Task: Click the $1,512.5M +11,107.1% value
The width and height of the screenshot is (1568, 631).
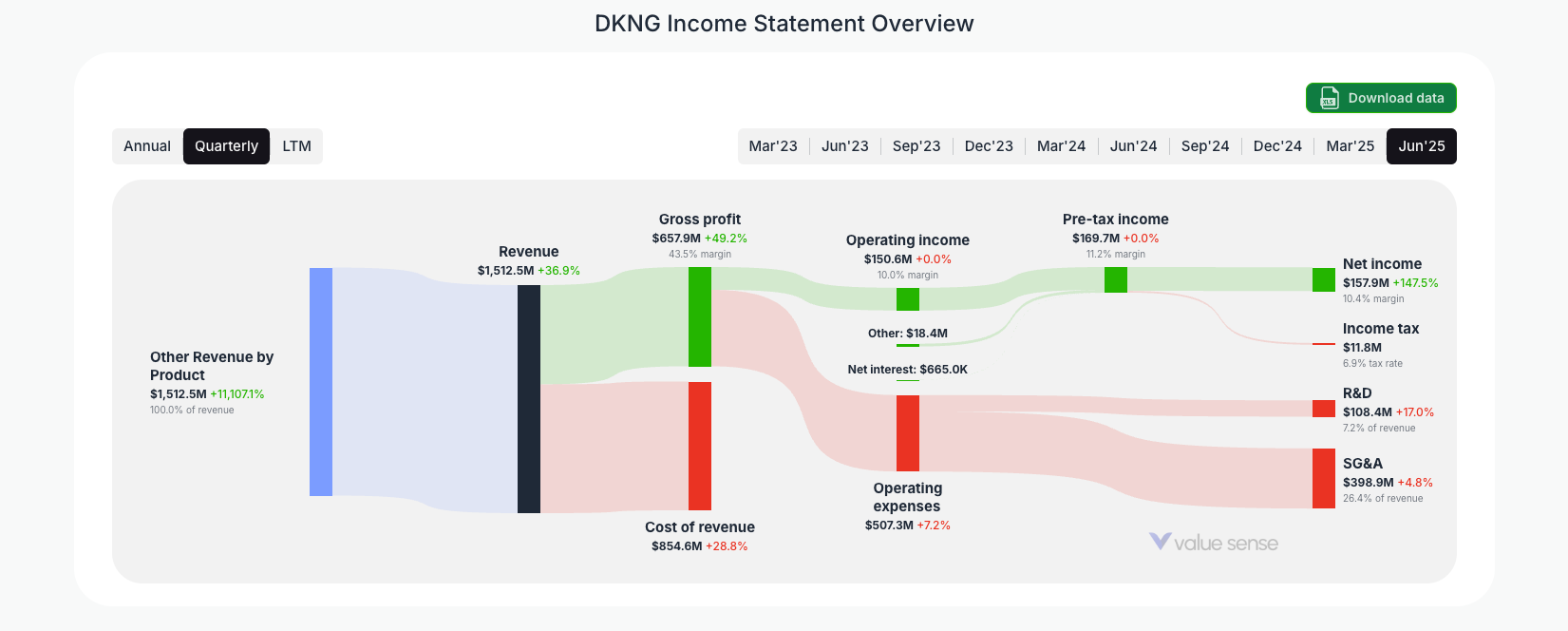Action: click(207, 393)
